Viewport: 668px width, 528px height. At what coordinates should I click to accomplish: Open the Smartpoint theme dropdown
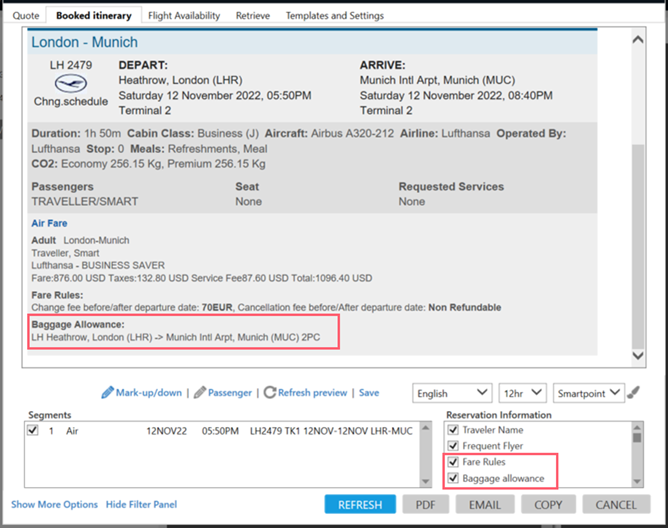pyautogui.click(x=590, y=393)
